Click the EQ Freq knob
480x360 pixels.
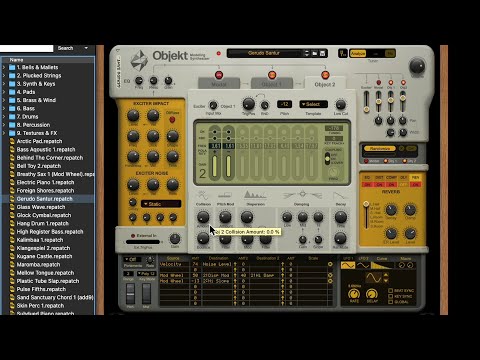click(139, 80)
